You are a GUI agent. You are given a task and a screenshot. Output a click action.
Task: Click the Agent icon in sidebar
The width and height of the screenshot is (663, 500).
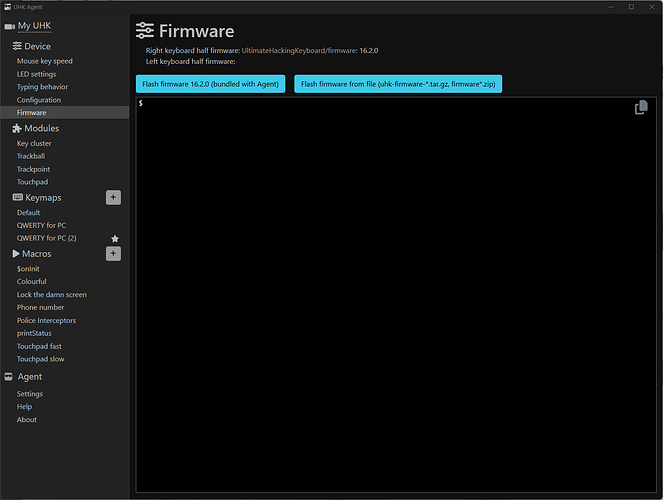click(9, 377)
